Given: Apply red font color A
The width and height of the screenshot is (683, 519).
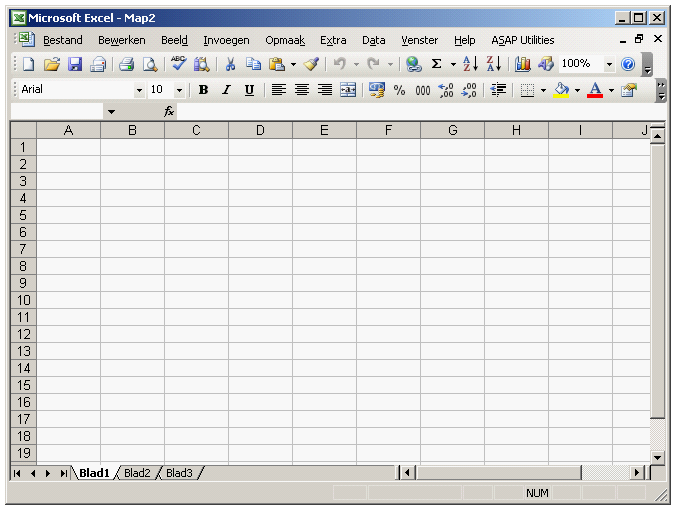Looking at the screenshot, I should point(595,90).
